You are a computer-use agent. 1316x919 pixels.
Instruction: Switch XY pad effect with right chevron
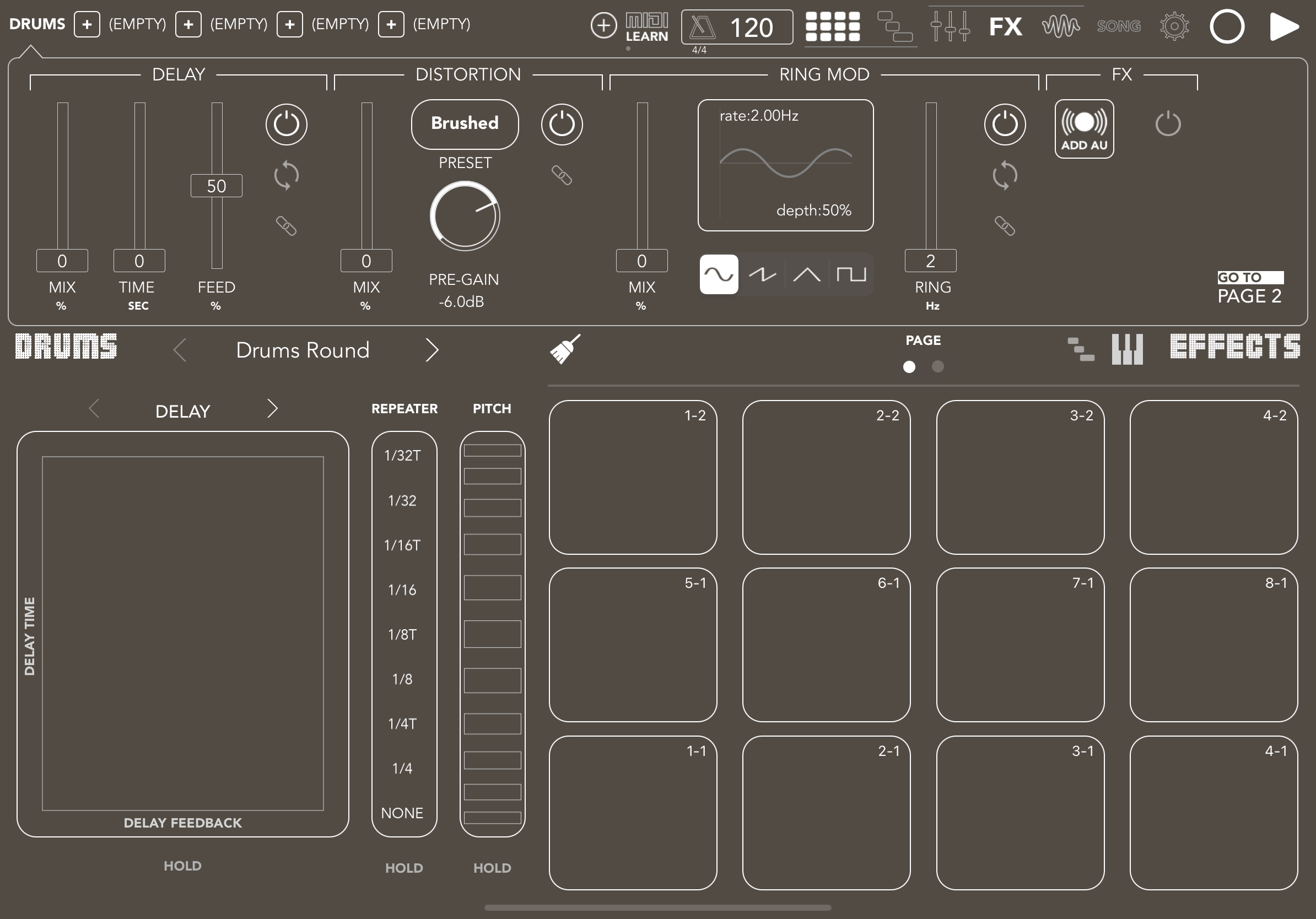coord(272,409)
